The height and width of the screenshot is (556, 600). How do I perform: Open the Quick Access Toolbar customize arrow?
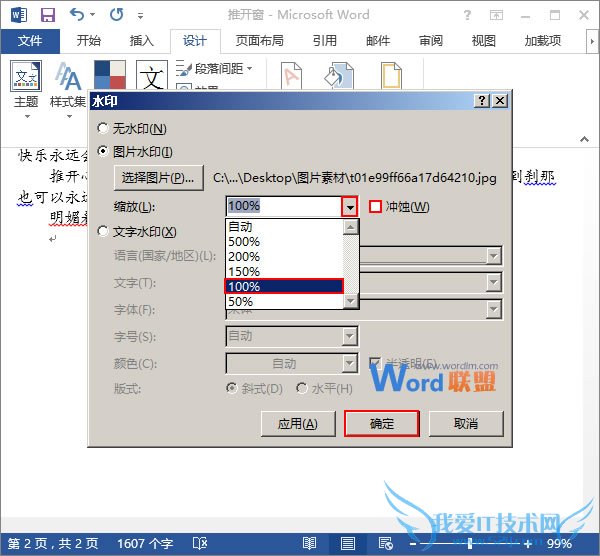[140, 16]
